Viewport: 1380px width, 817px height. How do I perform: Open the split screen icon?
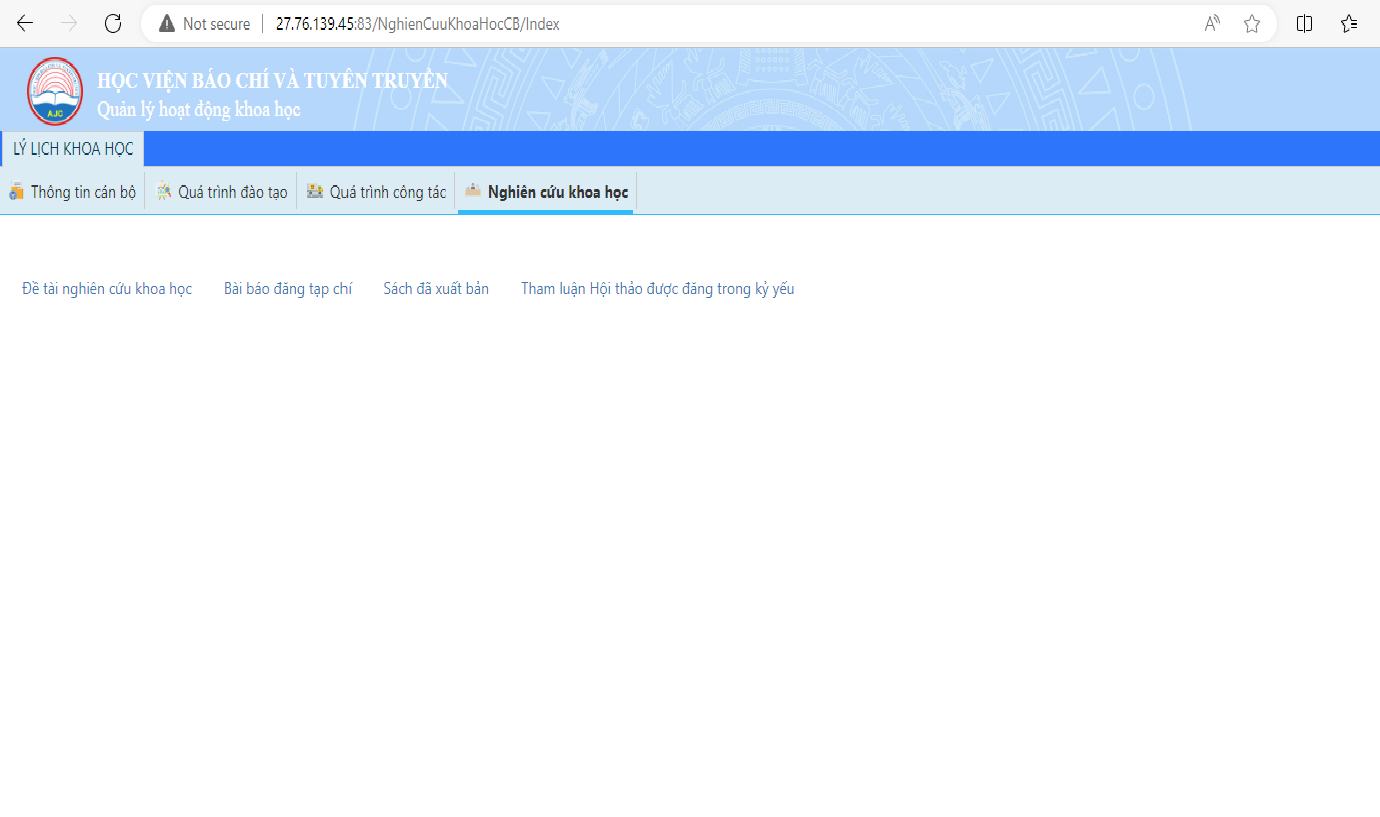click(1304, 24)
